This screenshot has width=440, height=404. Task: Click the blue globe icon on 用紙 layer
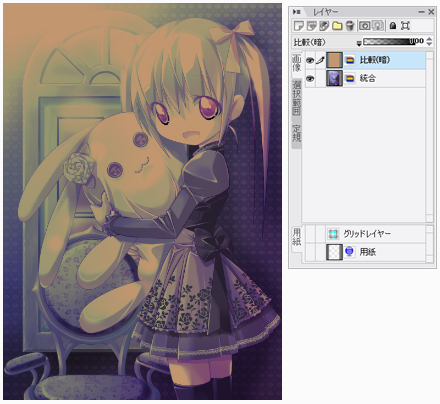point(349,252)
